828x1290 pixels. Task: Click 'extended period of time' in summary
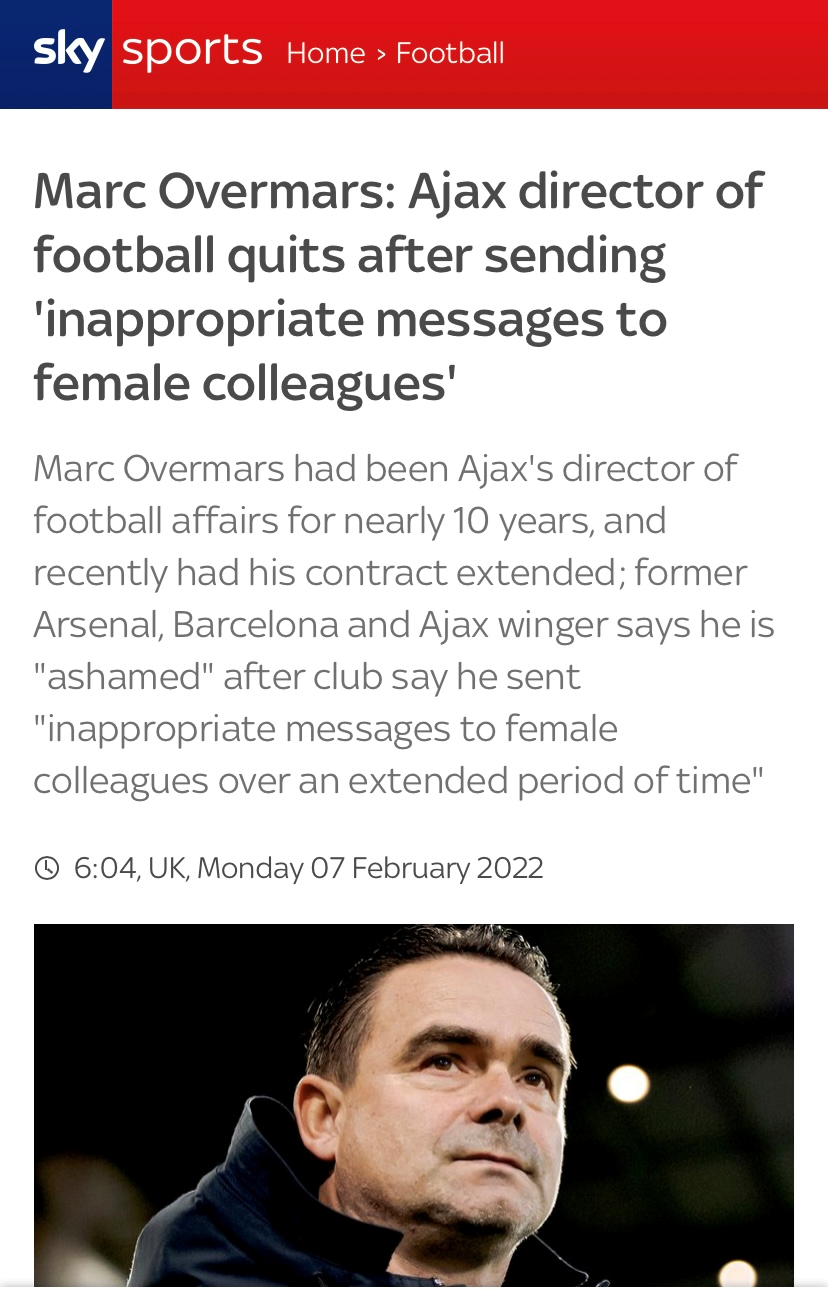570,780
